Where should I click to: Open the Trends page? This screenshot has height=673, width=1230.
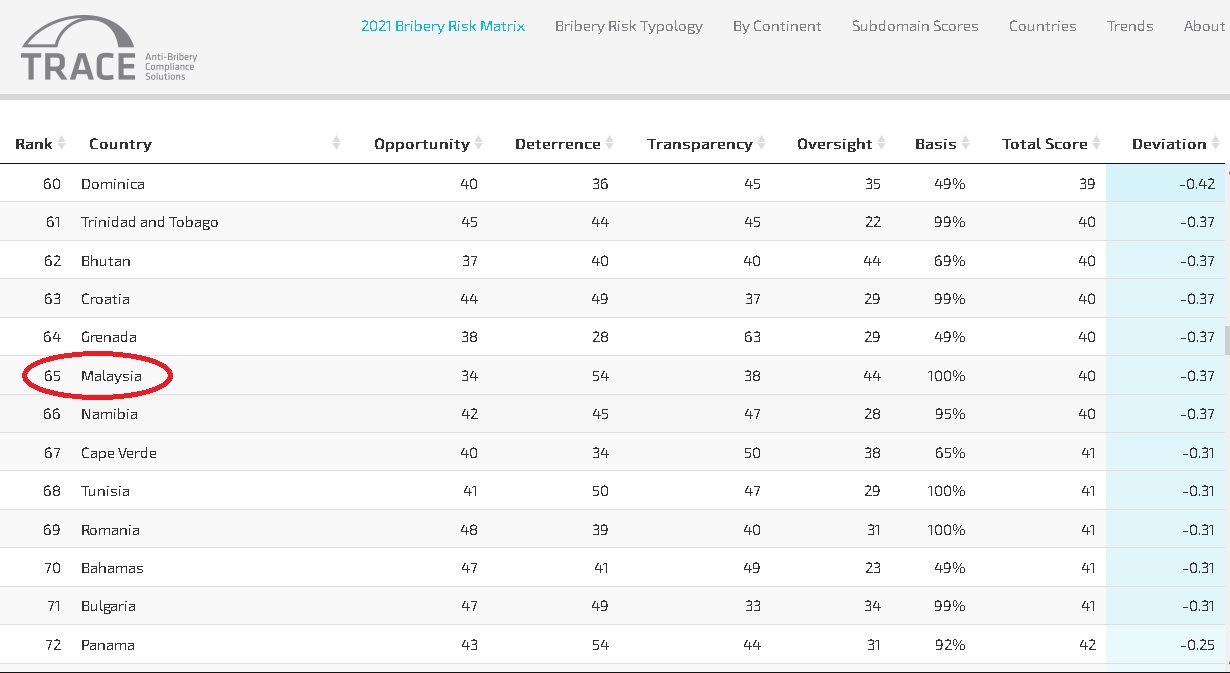[x=1130, y=26]
